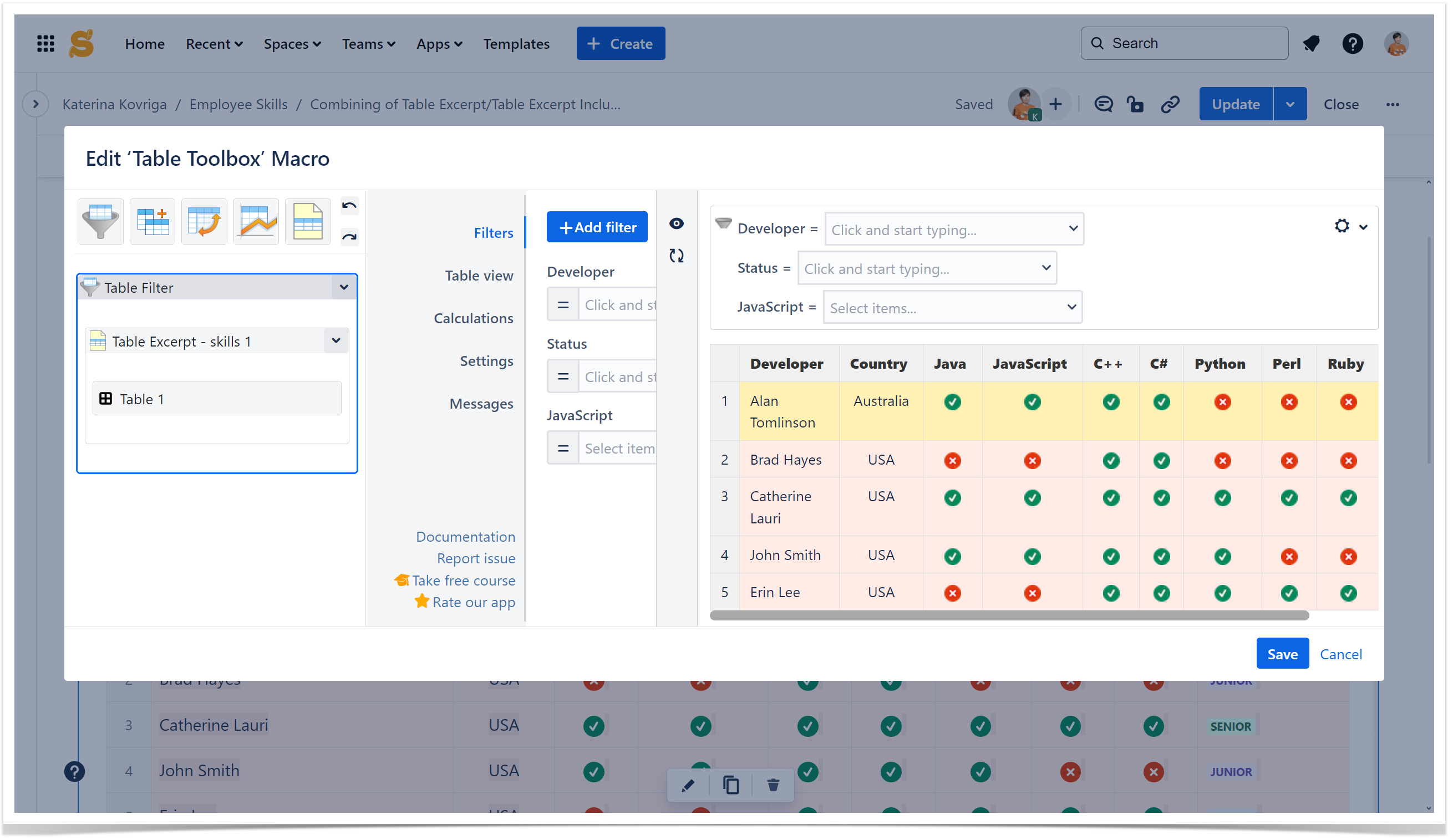Switch to the Table view tab

coord(479,276)
